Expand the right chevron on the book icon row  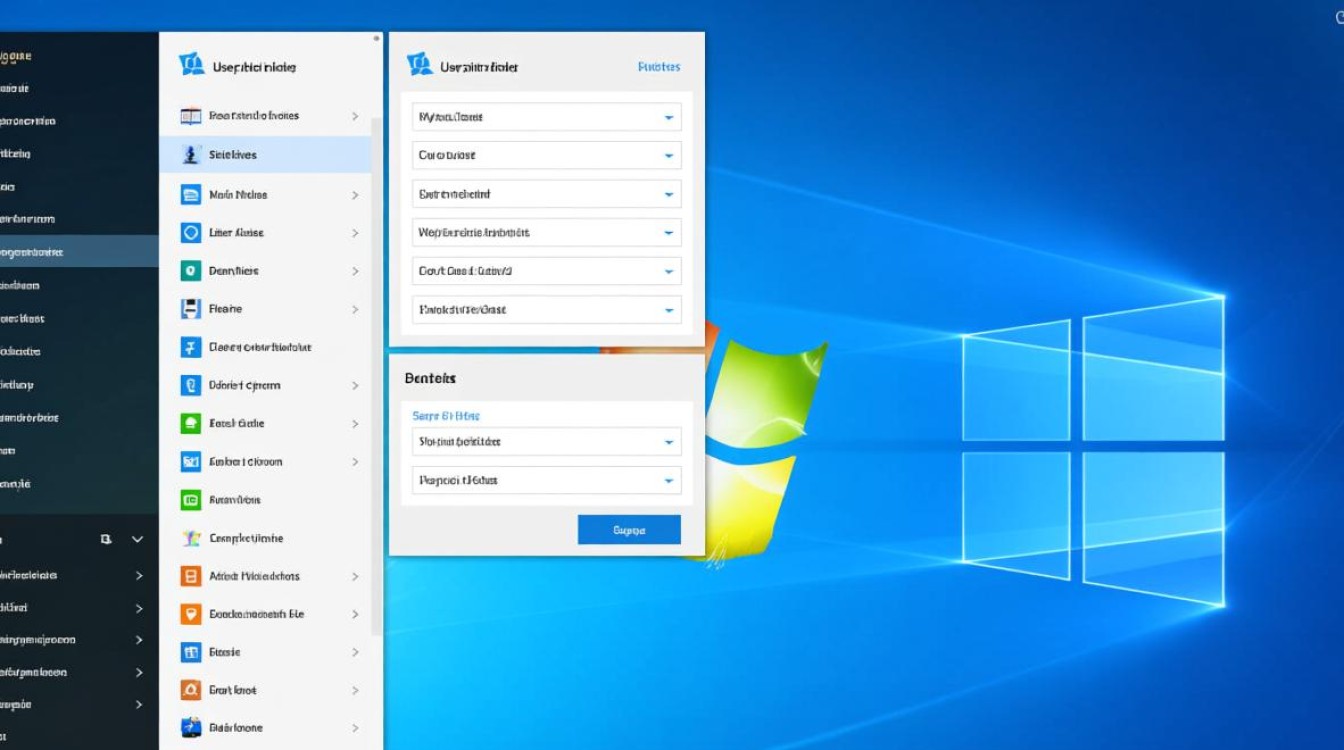click(x=355, y=116)
